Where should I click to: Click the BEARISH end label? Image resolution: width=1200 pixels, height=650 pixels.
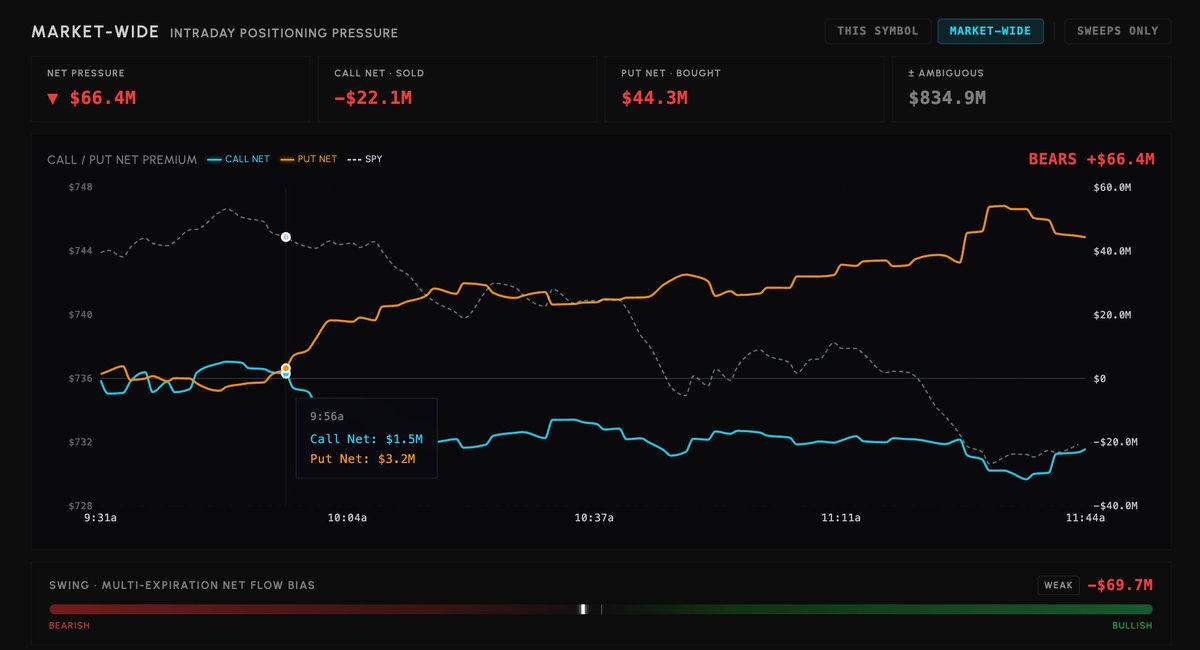69,626
